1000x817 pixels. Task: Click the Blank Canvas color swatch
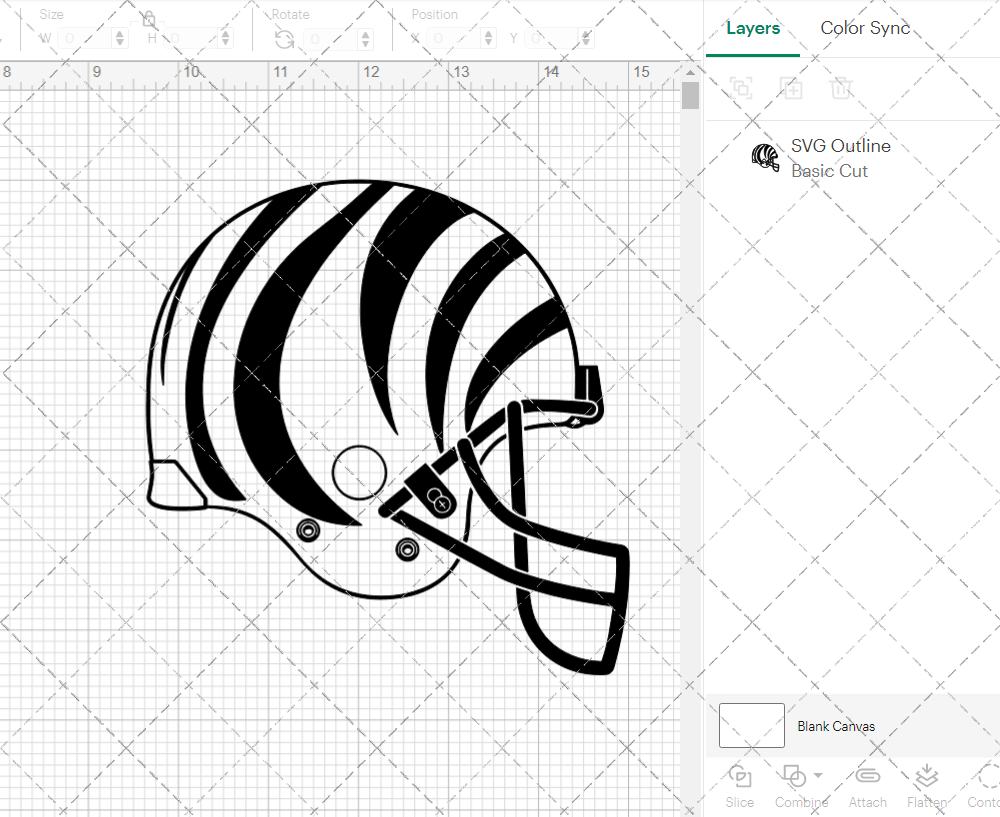[751, 726]
